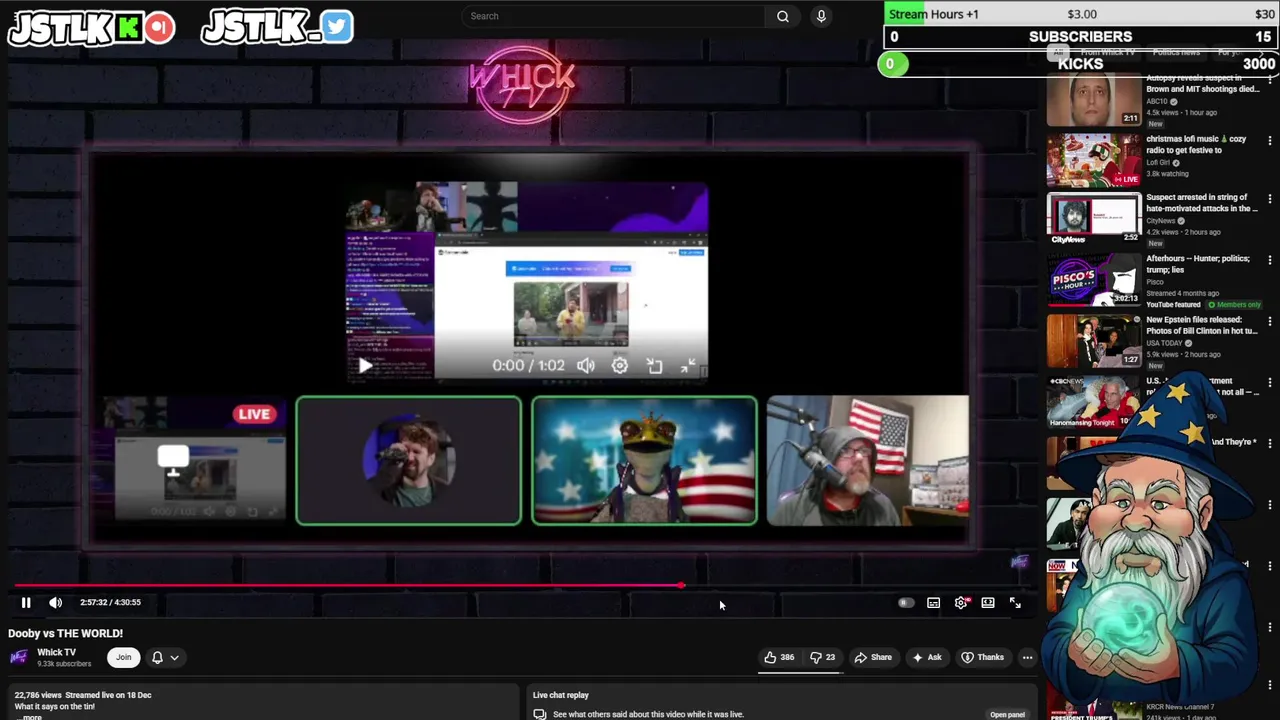Viewport: 1280px width, 720px height.
Task: Open the ABC10 Brown and MIT shootings thumbnail
Action: (x=1093, y=101)
